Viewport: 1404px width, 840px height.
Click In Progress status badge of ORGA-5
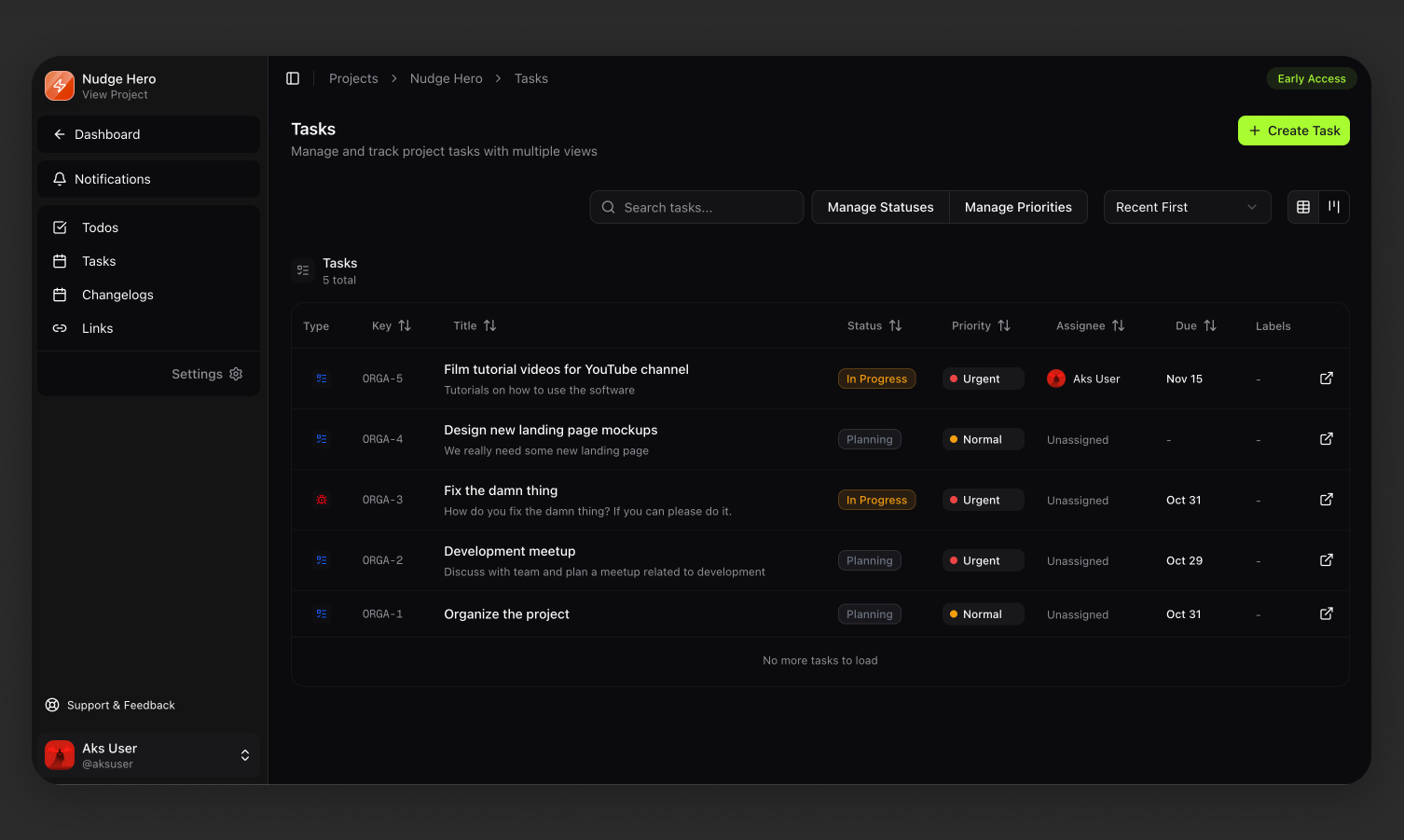877,379
